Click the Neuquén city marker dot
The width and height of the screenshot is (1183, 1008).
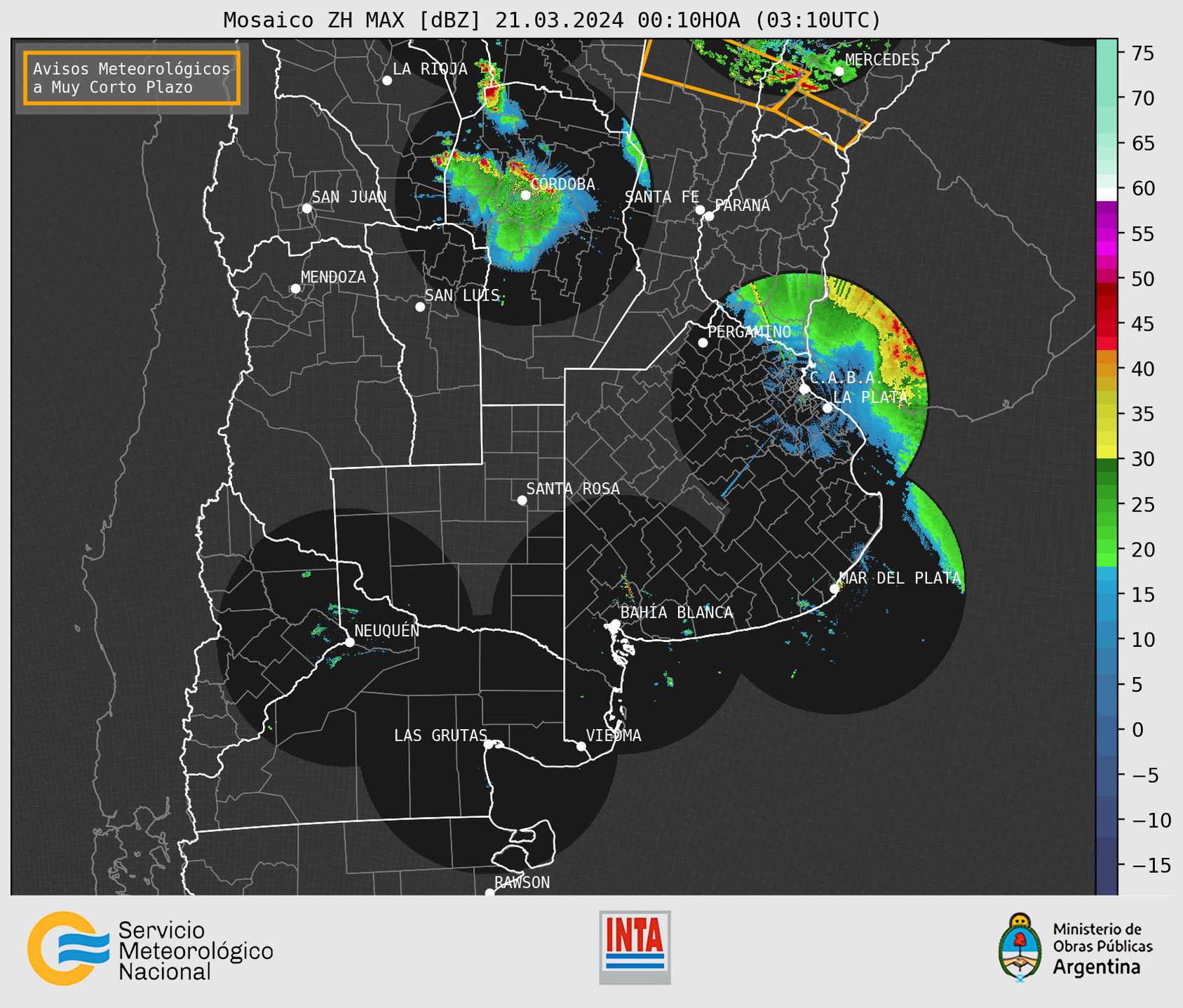pyautogui.click(x=350, y=642)
